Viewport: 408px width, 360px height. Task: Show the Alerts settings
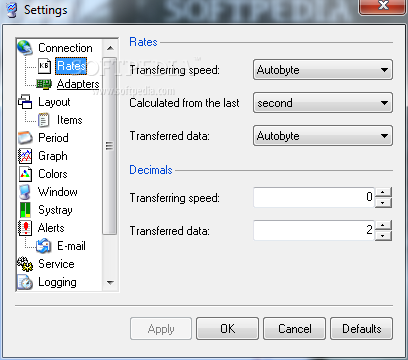[x=51, y=228]
